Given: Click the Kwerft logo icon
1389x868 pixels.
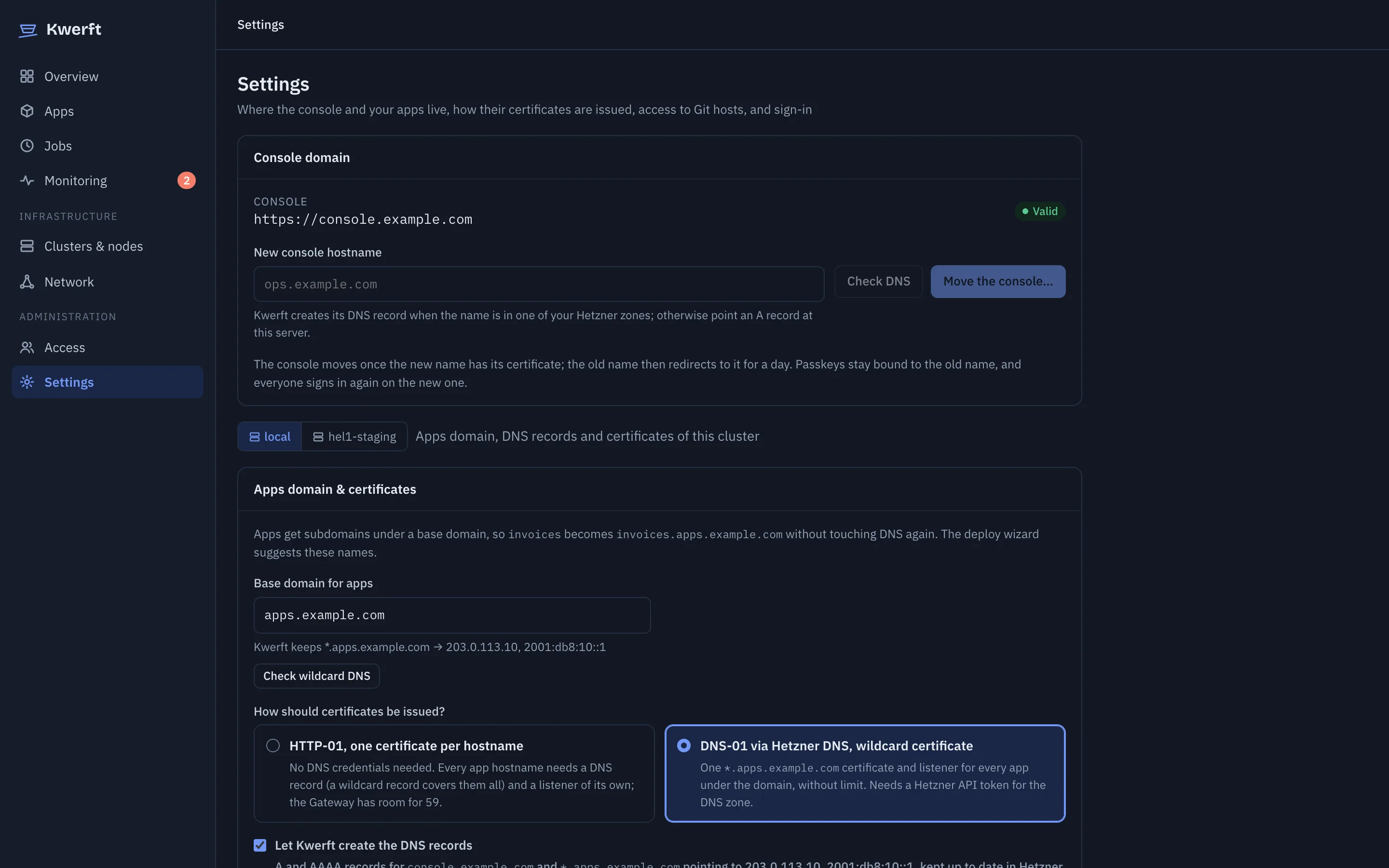Looking at the screenshot, I should (27, 30).
